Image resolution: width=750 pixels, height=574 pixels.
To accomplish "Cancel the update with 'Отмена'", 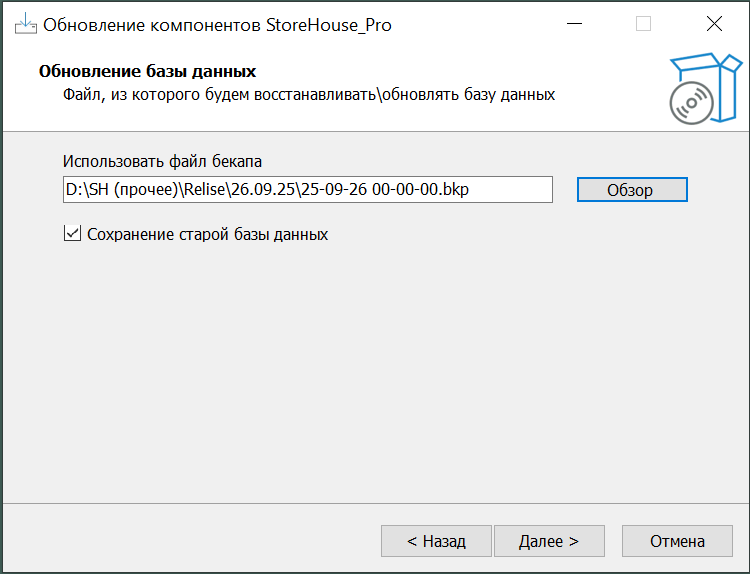I will point(677,541).
